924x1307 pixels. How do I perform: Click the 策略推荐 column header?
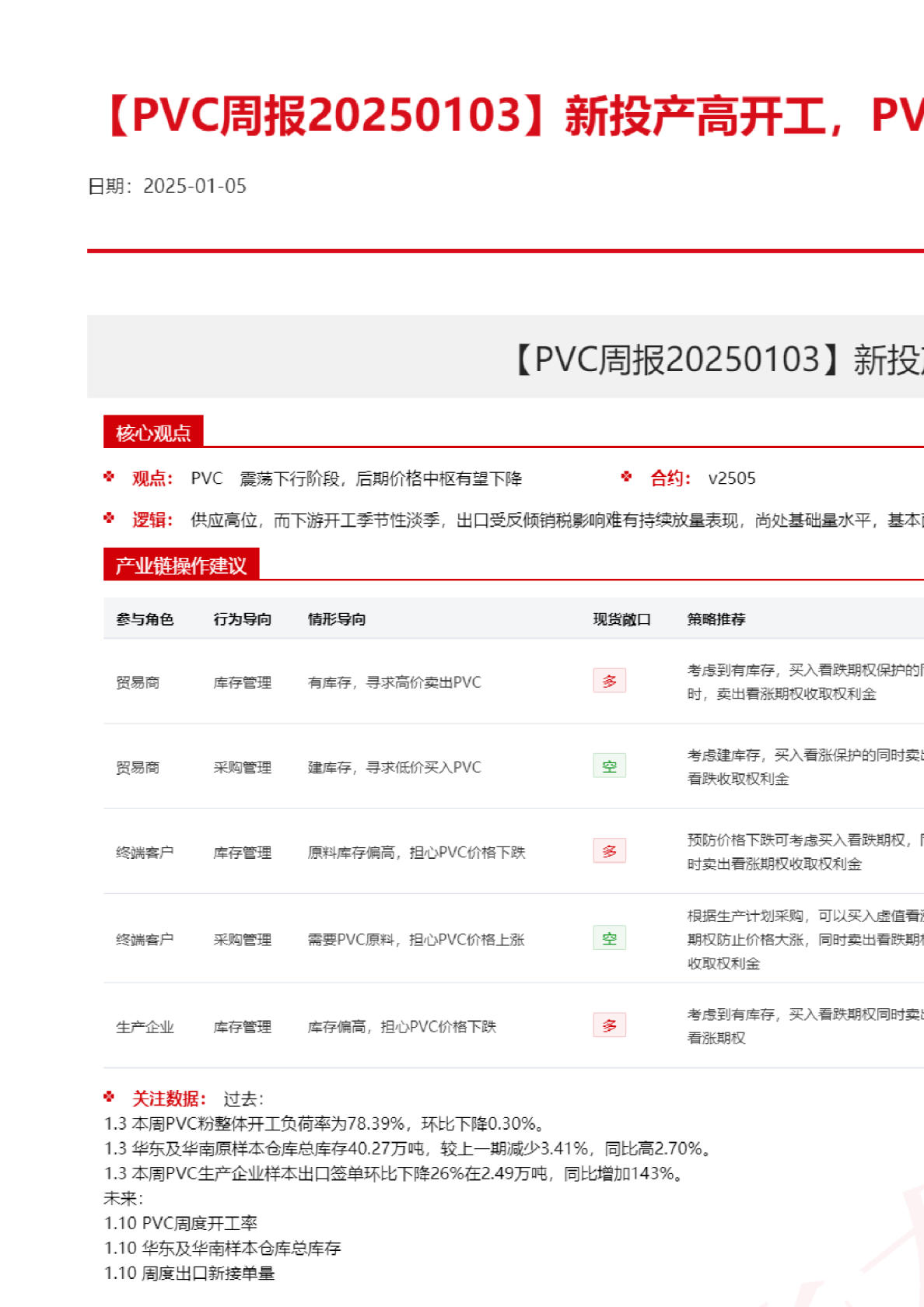[x=716, y=619]
